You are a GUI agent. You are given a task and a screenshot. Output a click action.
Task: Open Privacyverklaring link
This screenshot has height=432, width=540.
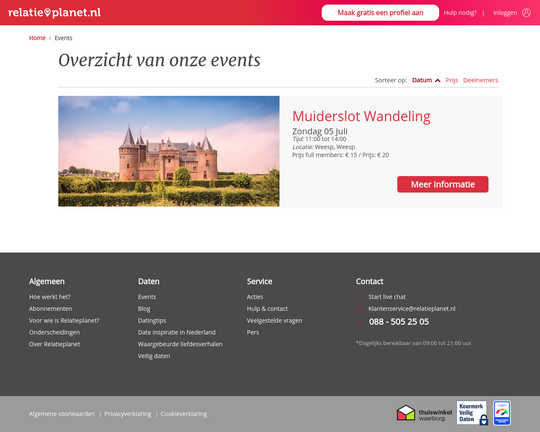point(128,414)
